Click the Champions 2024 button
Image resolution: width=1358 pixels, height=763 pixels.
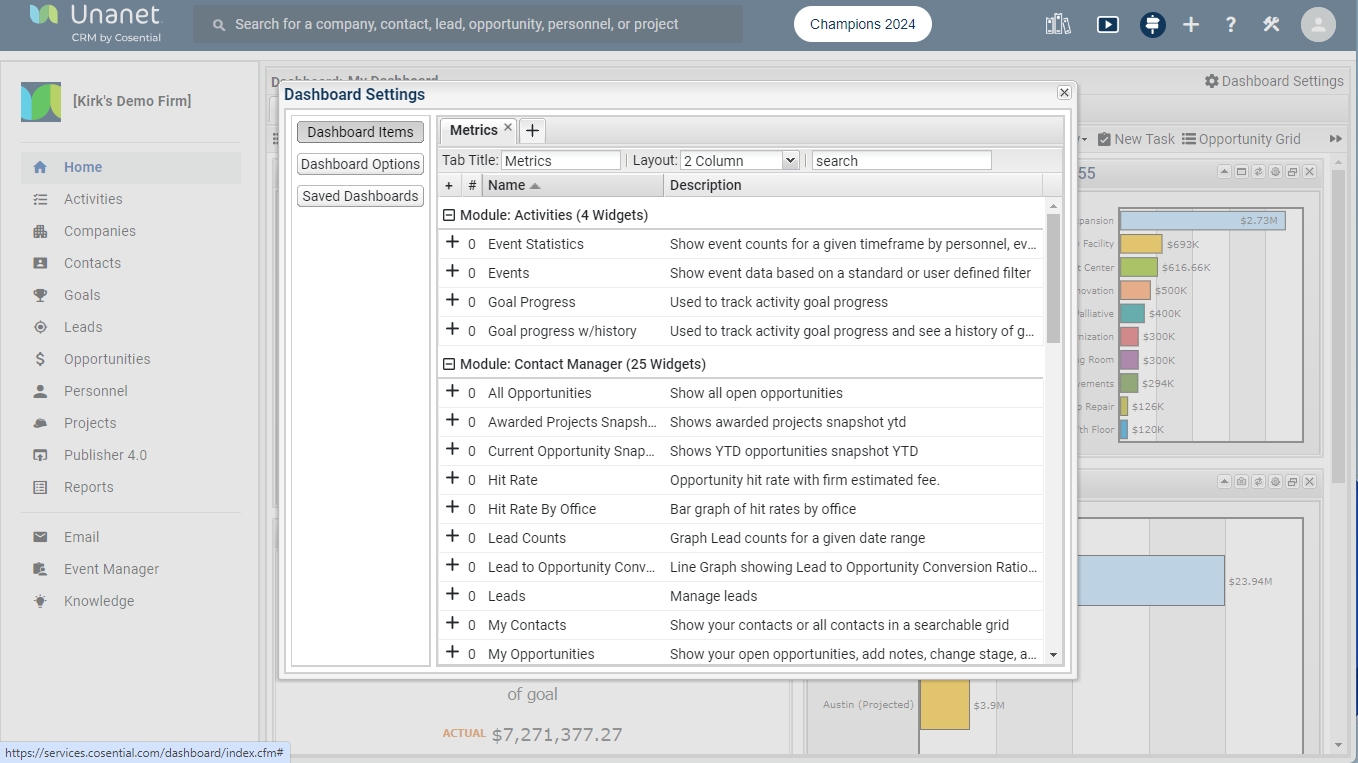(x=862, y=24)
